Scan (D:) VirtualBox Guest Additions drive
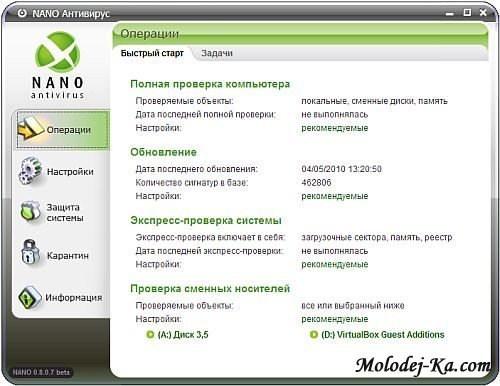 [x=383, y=334]
